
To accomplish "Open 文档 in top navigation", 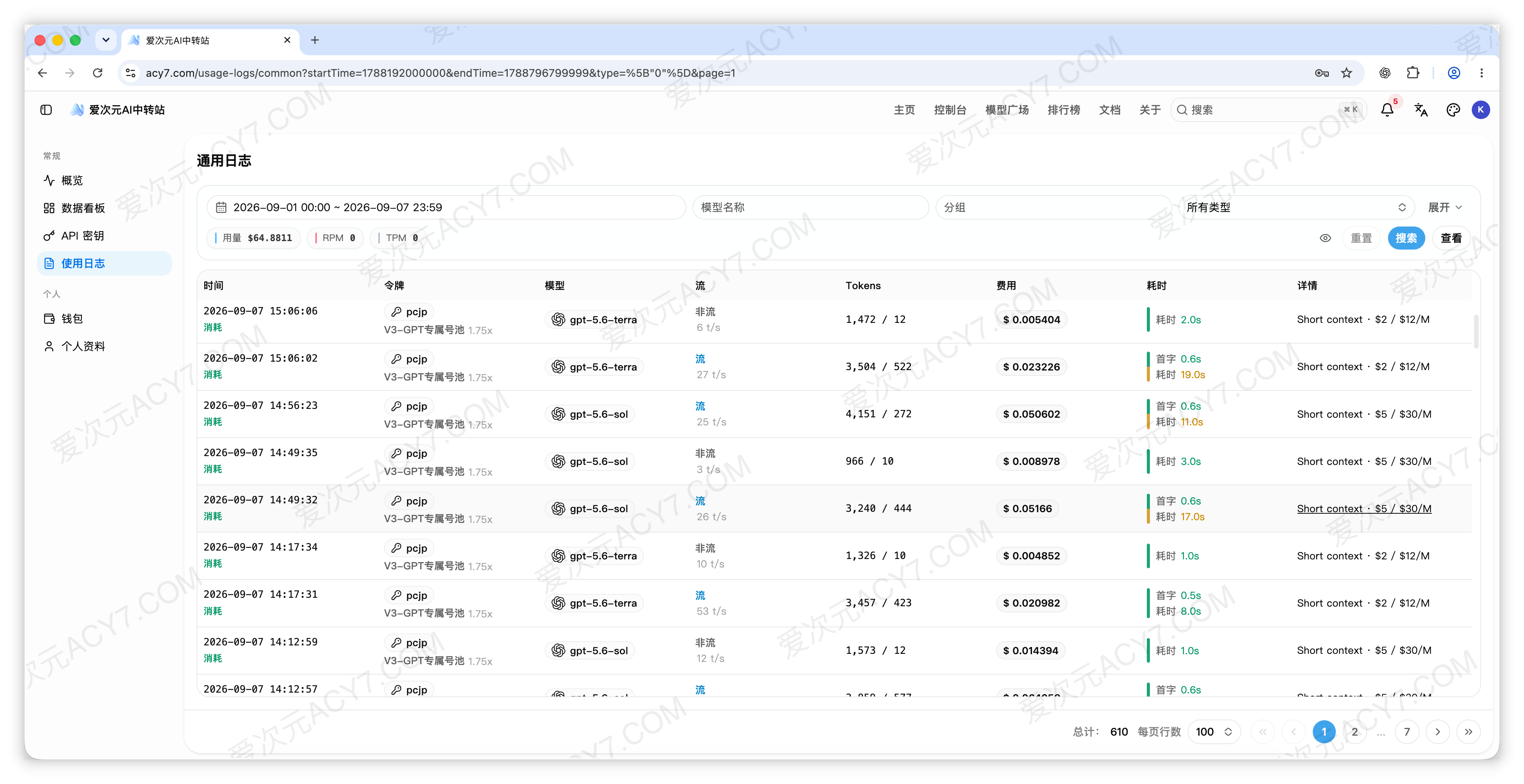I will click(x=1110, y=110).
